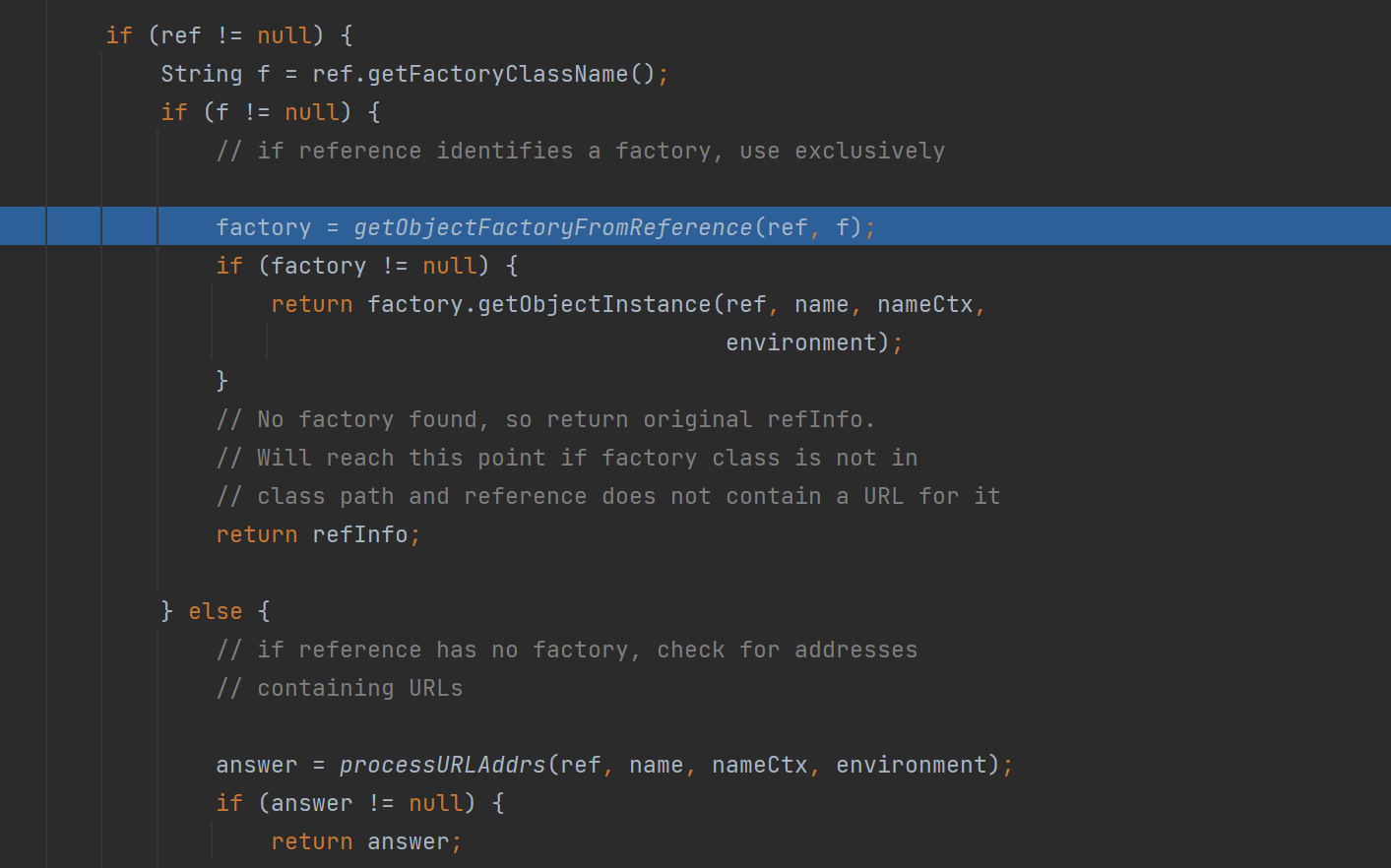Click the 'String' type declaration

coord(201,74)
